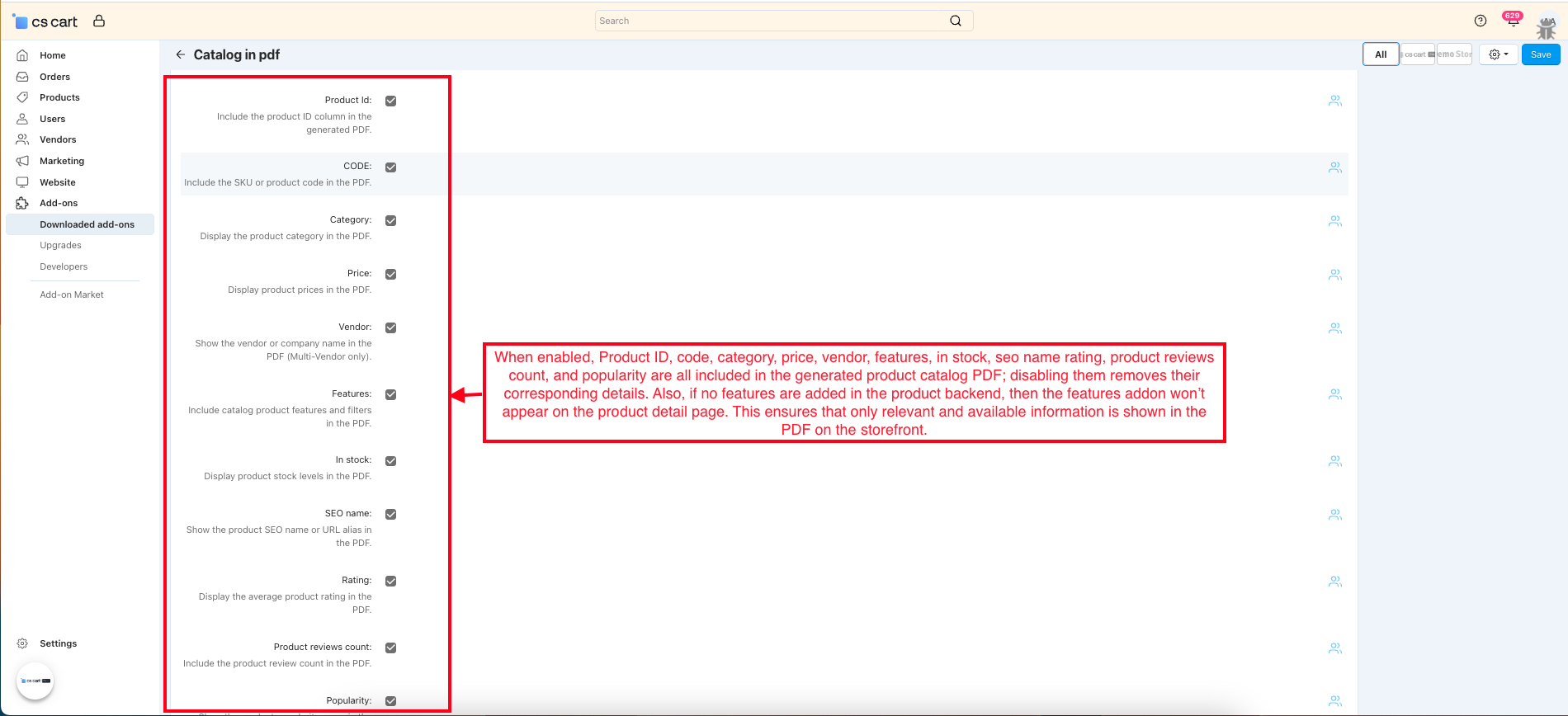The height and width of the screenshot is (716, 1568).
Task: Open notifications bell with 629 badge
Action: (x=1512, y=21)
